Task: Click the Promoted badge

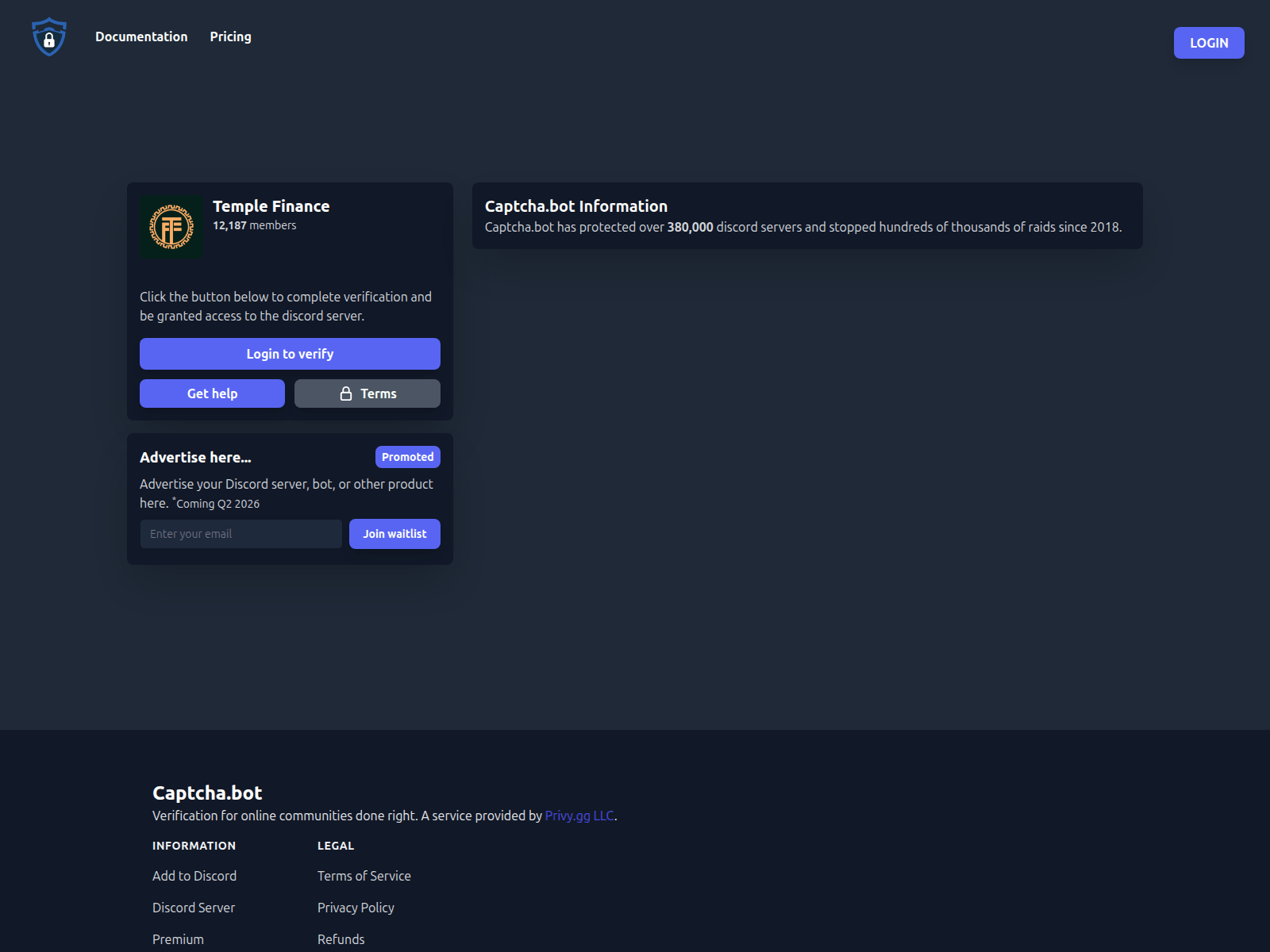Action: coord(408,457)
